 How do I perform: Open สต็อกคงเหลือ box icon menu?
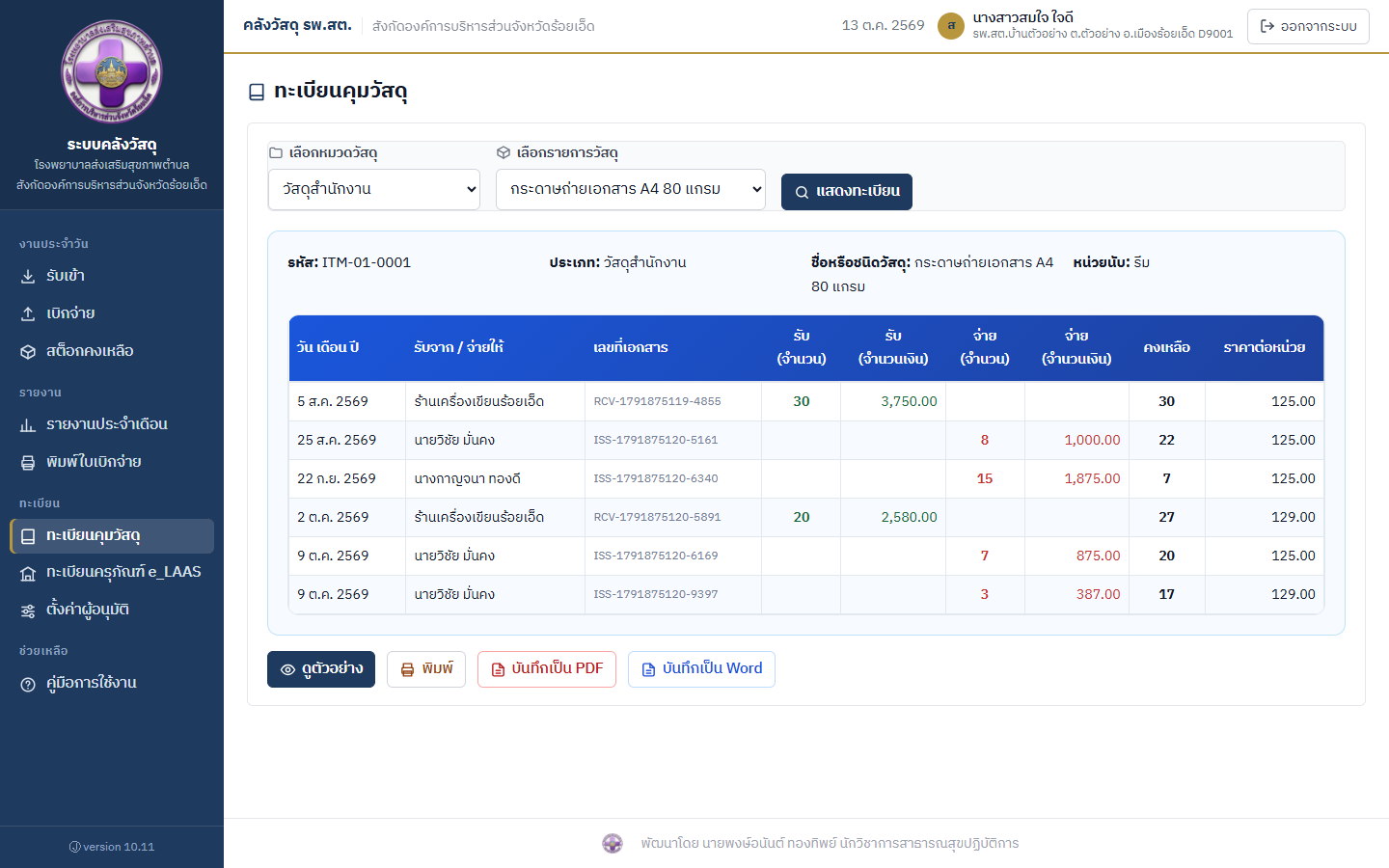click(112, 351)
